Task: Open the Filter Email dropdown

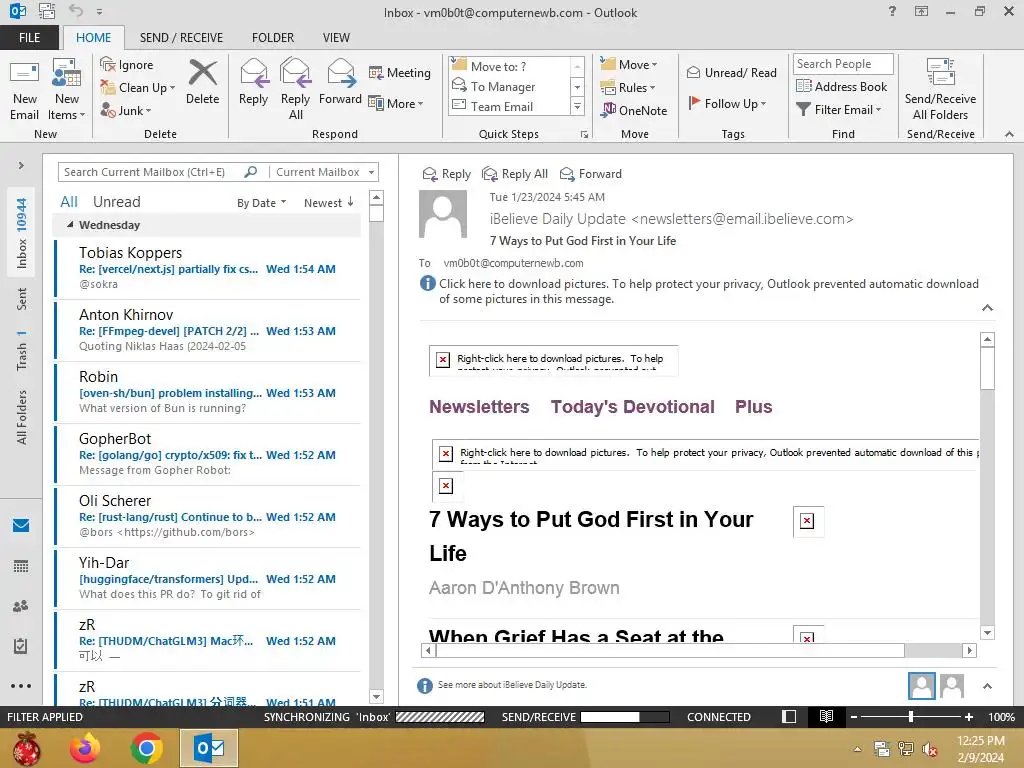Action: 839,110
